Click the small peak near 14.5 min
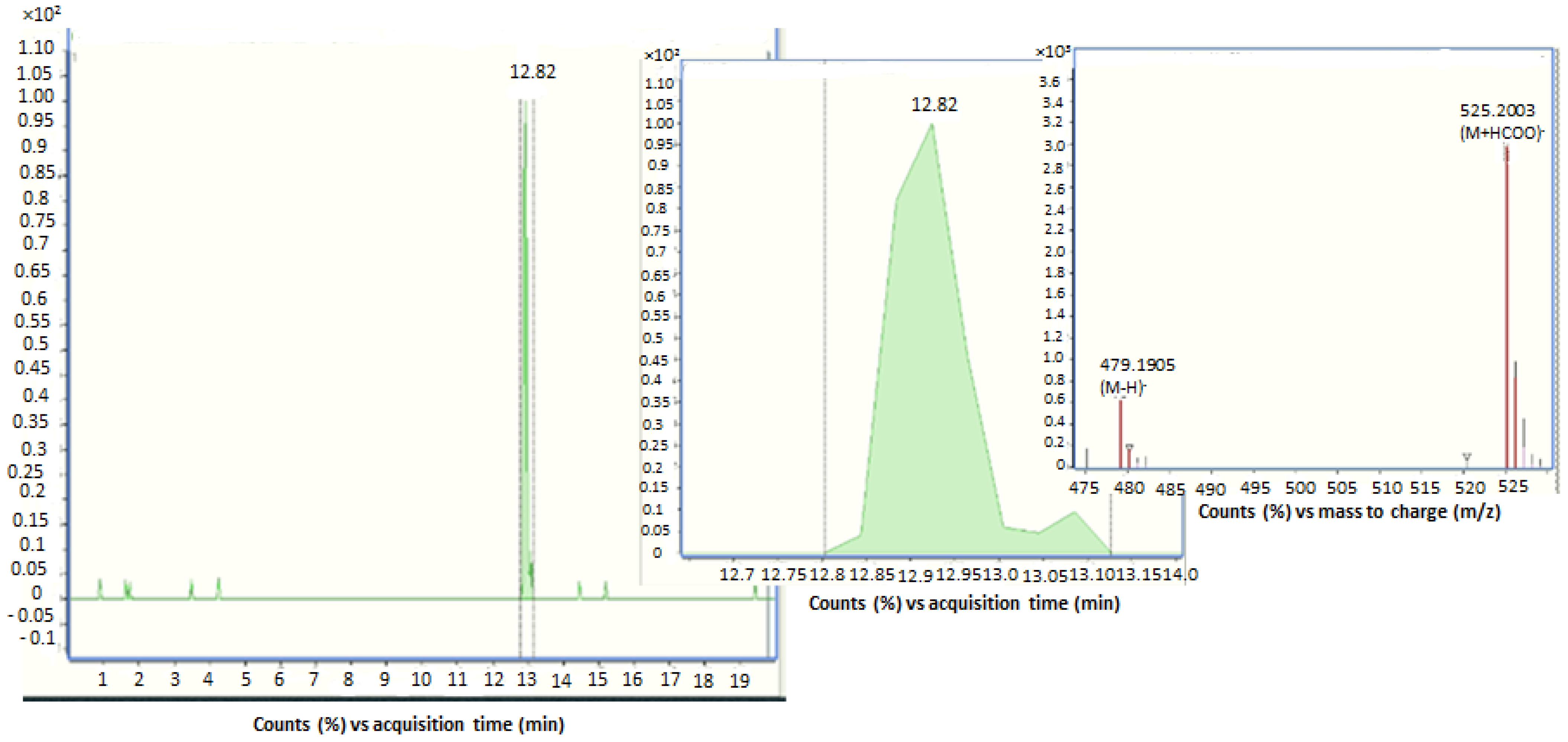 [580, 589]
